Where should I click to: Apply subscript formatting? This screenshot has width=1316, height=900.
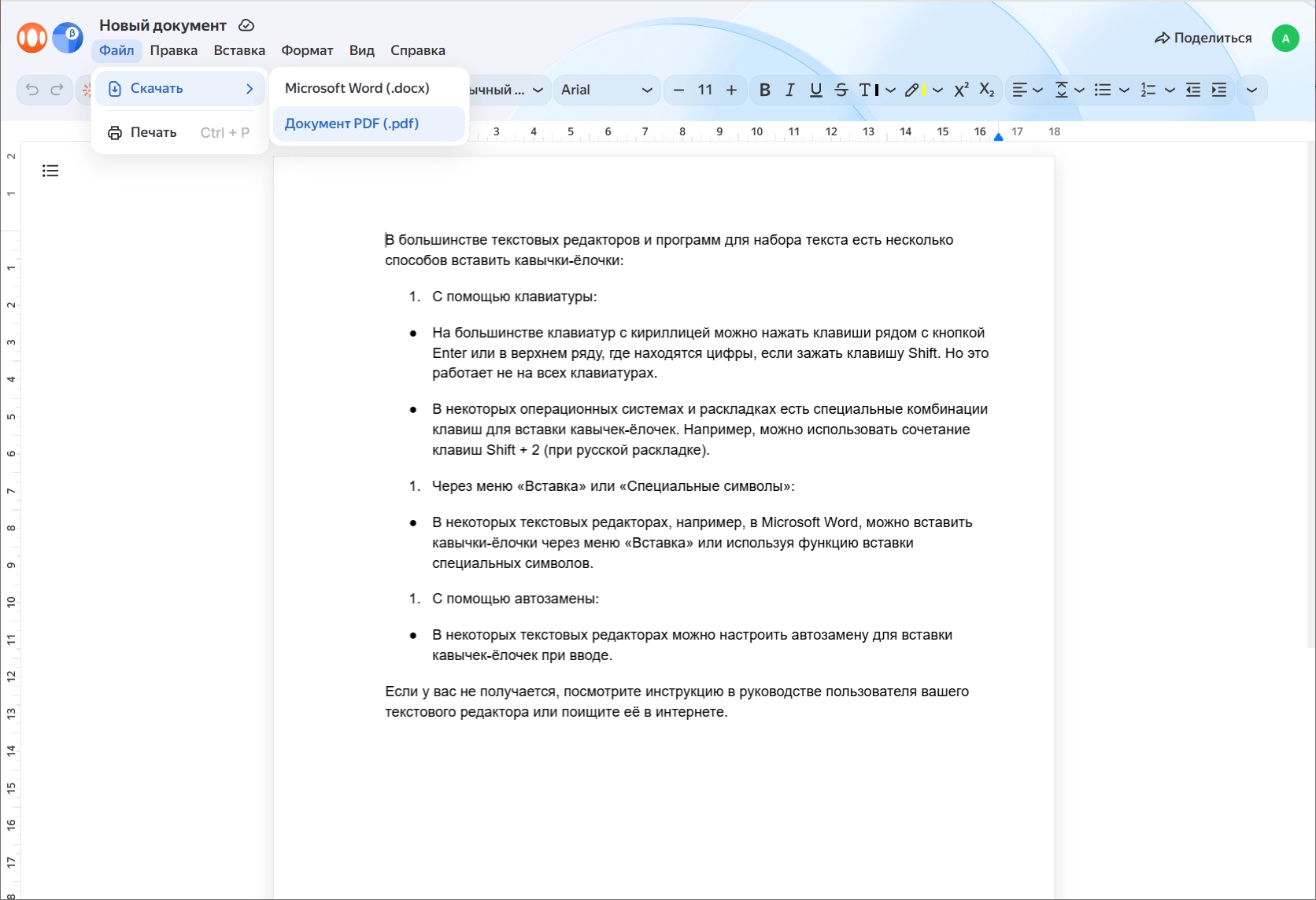coord(987,90)
